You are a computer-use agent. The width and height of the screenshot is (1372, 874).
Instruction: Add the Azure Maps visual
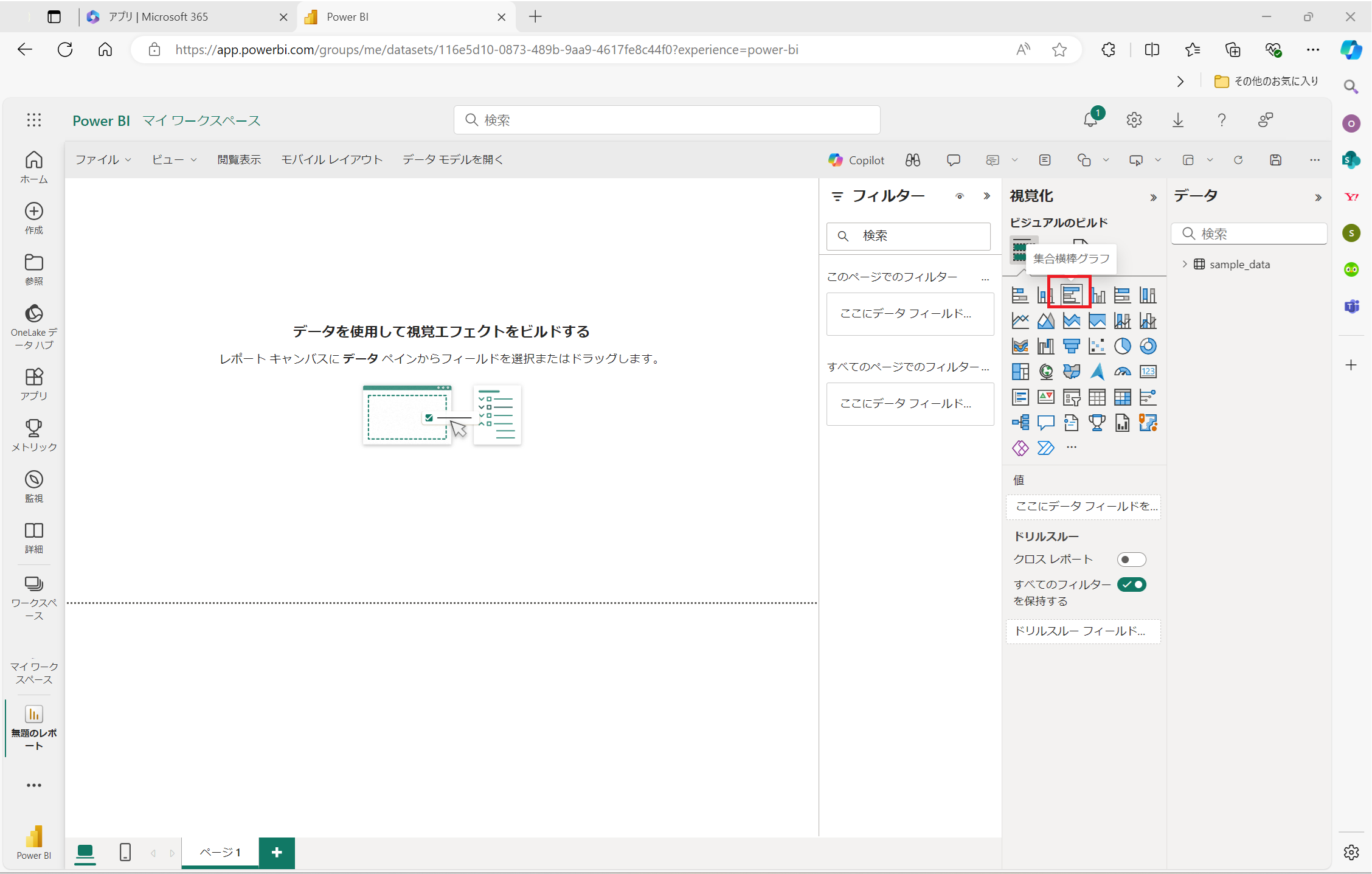[1097, 372]
